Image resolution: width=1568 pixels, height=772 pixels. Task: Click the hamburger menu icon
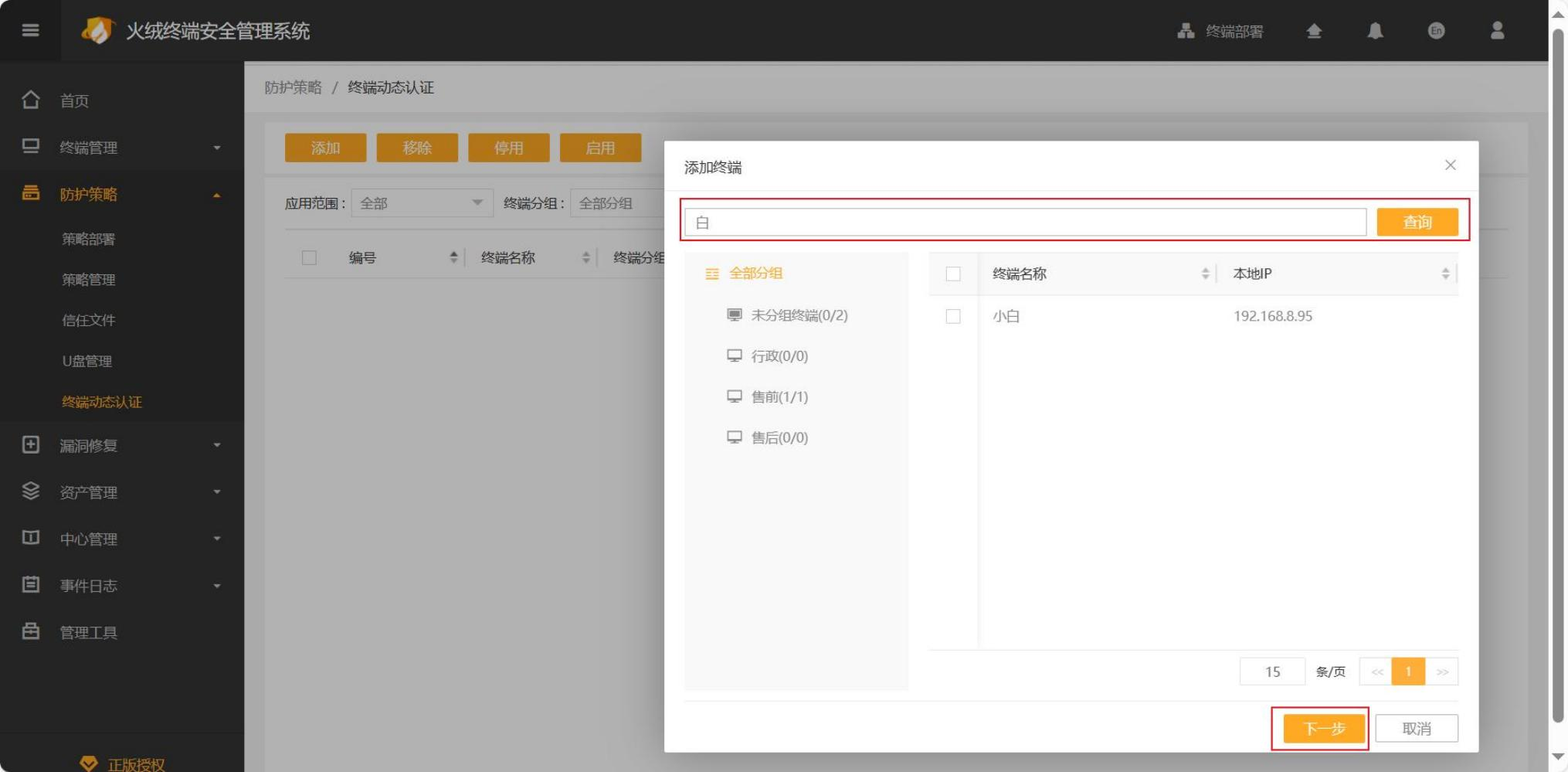tap(30, 30)
